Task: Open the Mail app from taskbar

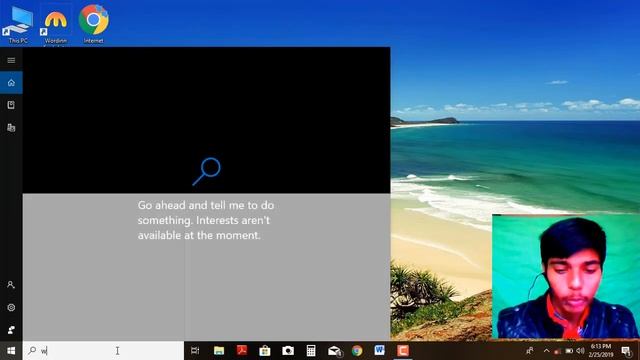Action: 334,351
